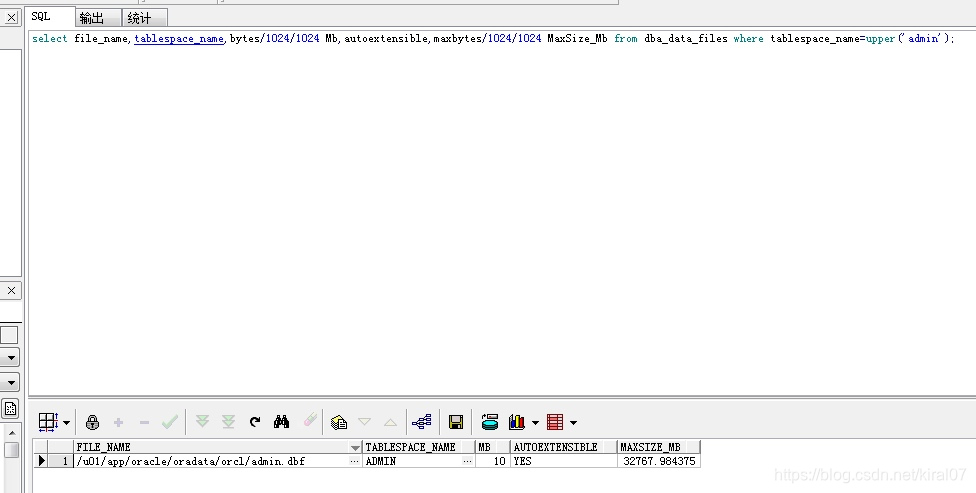The width and height of the screenshot is (976, 493).
Task: Click ellipsis button in the ADMIN cell
Action: (467, 461)
